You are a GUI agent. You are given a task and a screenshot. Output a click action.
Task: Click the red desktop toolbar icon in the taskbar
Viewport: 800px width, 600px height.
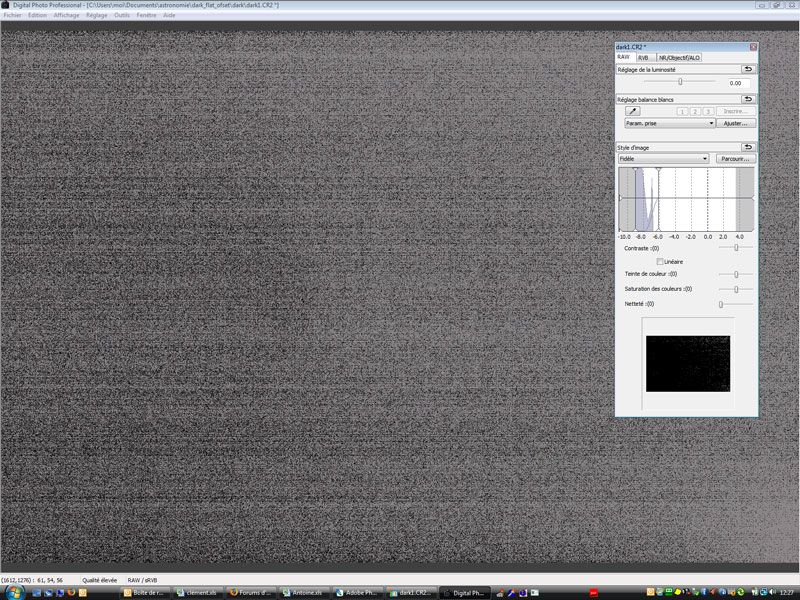(594, 593)
